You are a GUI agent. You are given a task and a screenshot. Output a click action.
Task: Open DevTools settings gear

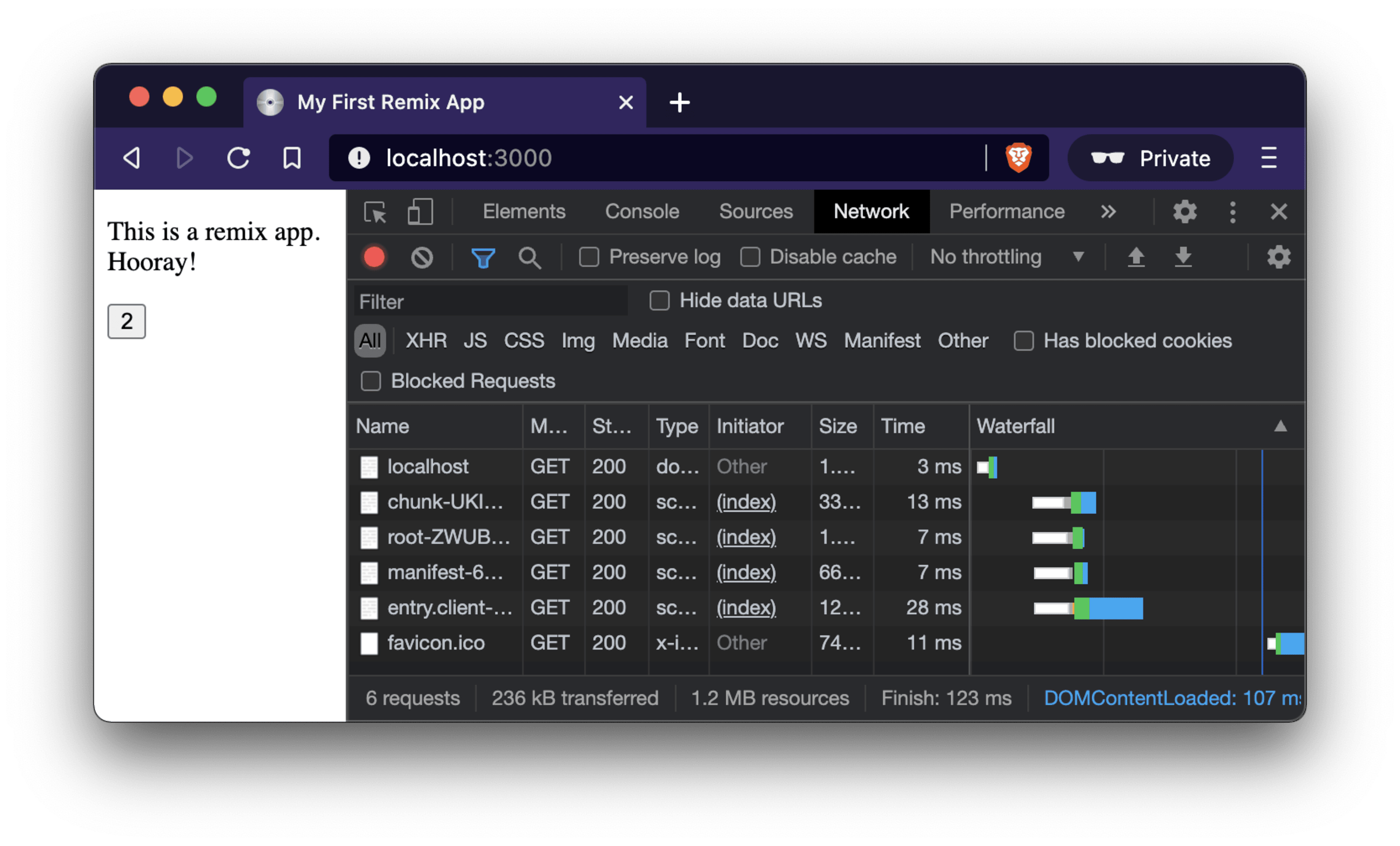1185,212
